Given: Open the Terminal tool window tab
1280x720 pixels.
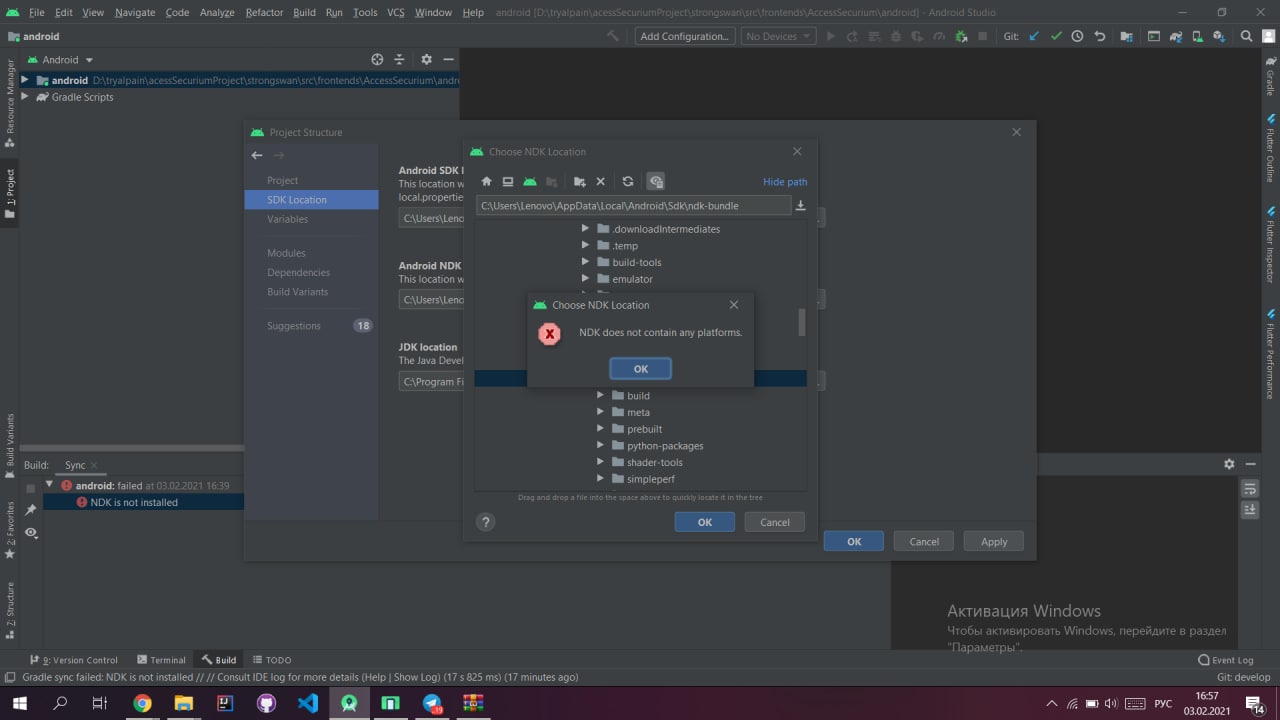Looking at the screenshot, I should tap(161, 660).
